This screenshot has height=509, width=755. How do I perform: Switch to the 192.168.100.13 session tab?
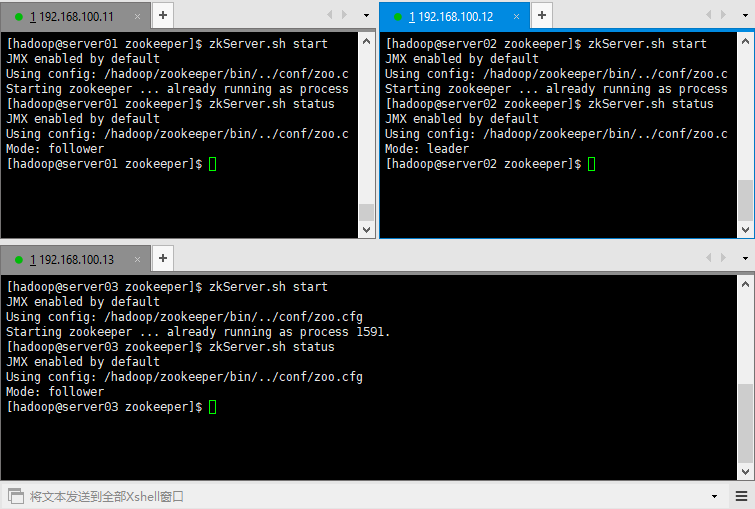pyautogui.click(x=76, y=260)
